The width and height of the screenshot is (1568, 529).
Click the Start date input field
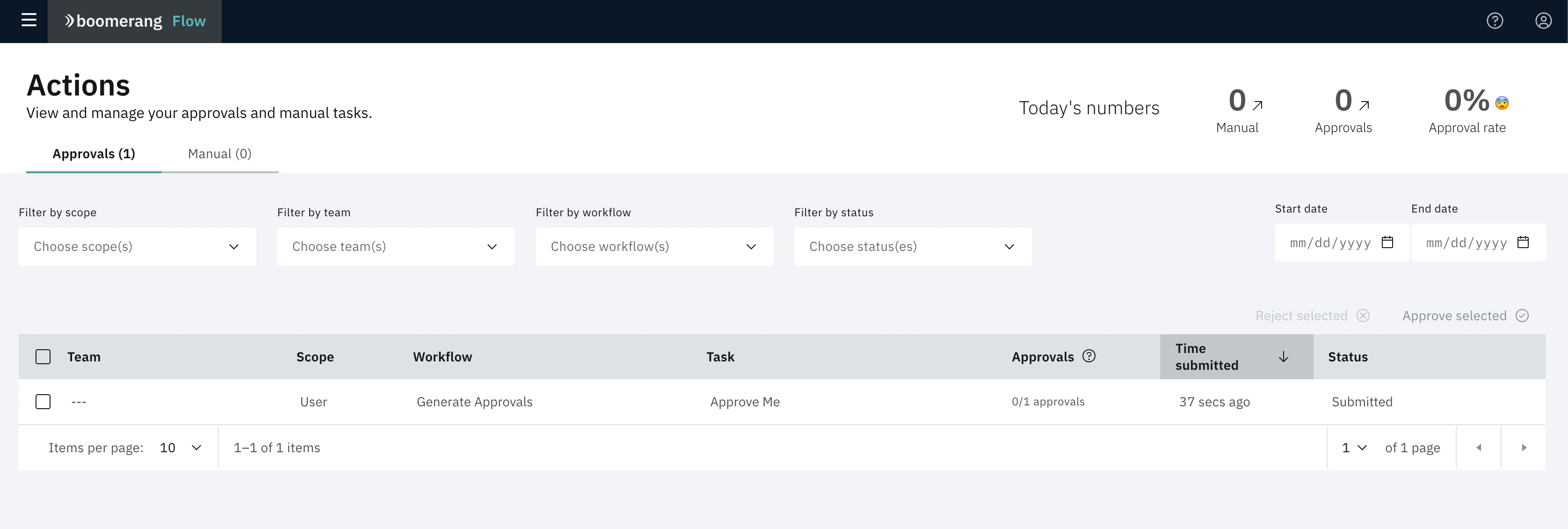[x=1330, y=243]
